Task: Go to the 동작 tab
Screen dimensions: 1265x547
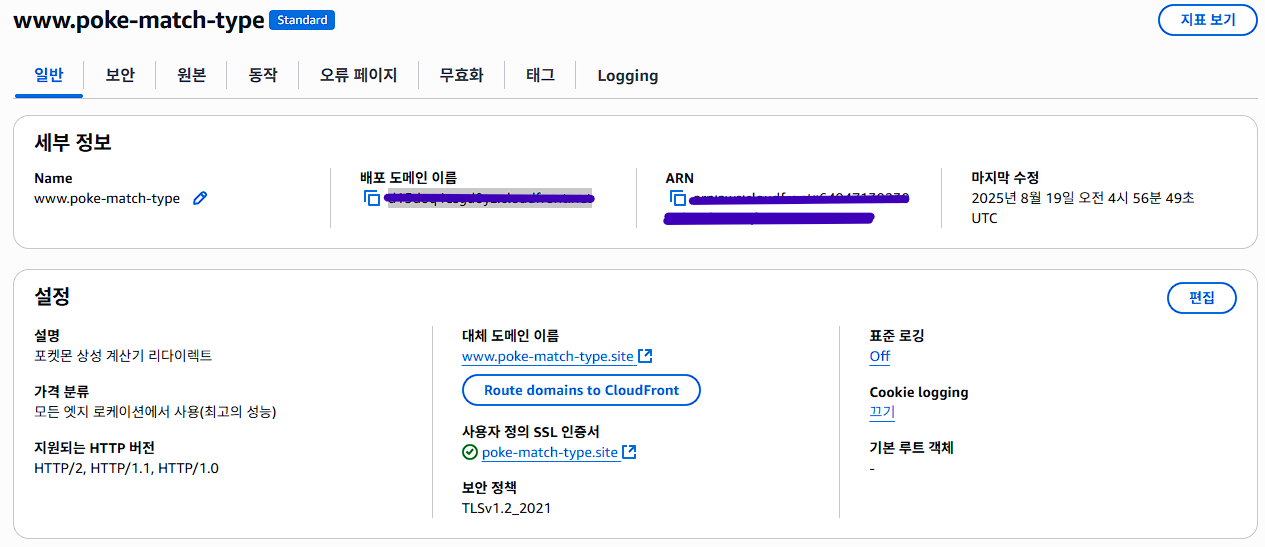Action: pos(262,75)
